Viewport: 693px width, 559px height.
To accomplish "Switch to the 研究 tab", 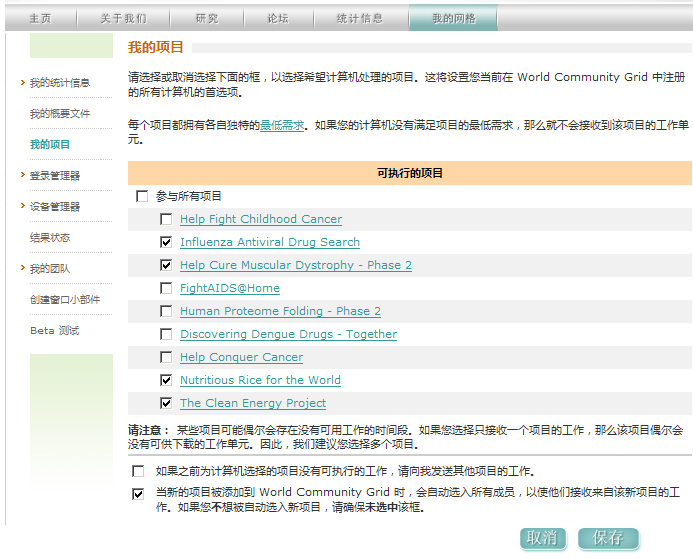I will click(207, 19).
